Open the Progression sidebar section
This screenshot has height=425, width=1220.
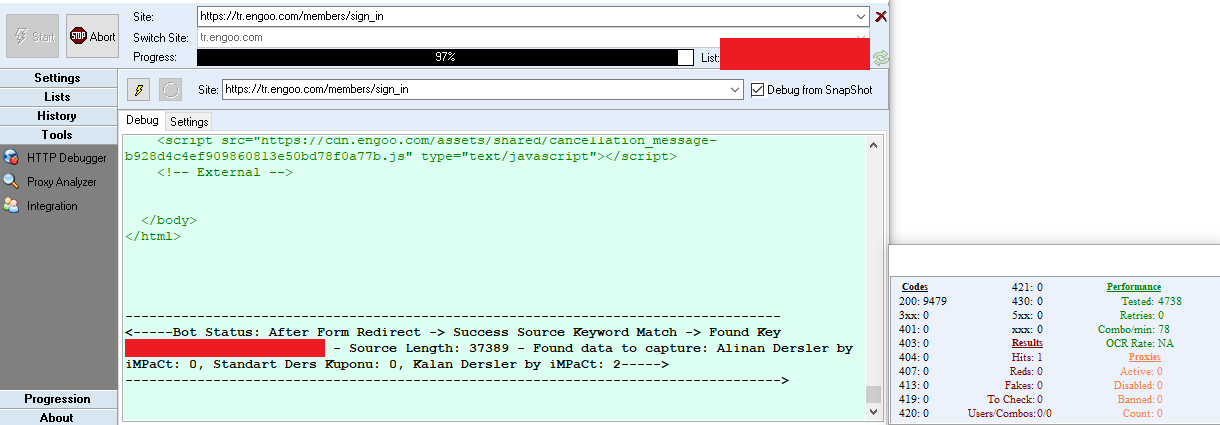(x=57, y=399)
